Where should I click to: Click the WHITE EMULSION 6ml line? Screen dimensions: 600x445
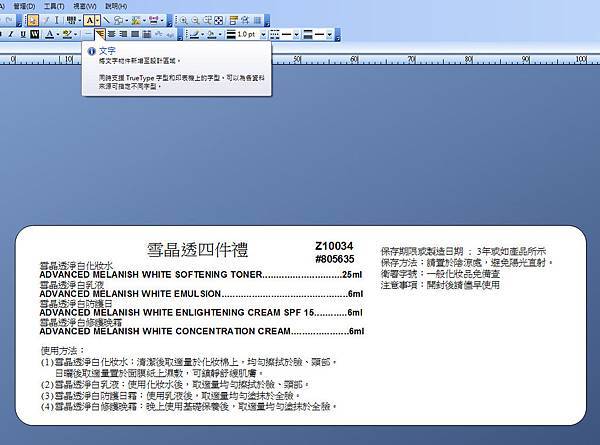tap(201, 293)
